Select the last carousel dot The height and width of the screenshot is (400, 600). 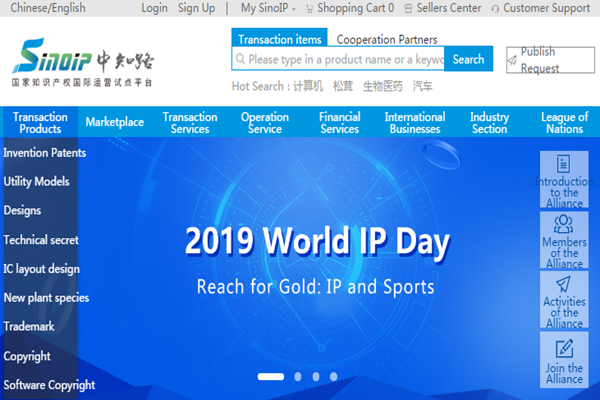coord(334,377)
